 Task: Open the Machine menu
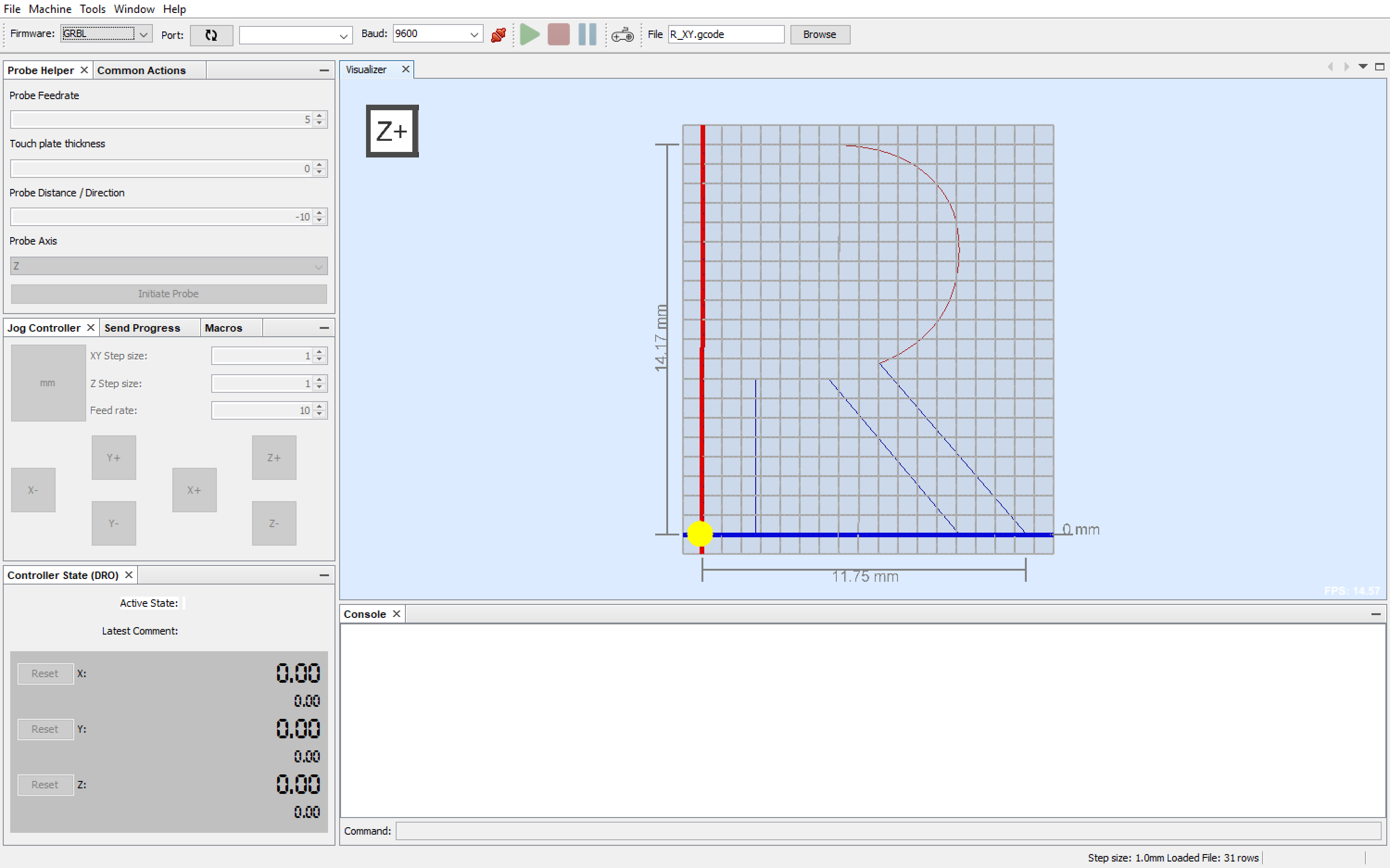coord(50,9)
